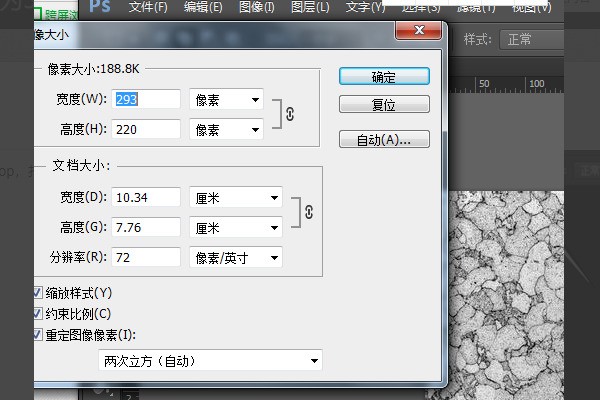Screen dimensions: 600x400
Task: Open the 两次立方 (自动) resampling method dropdown
Action: tap(211, 360)
